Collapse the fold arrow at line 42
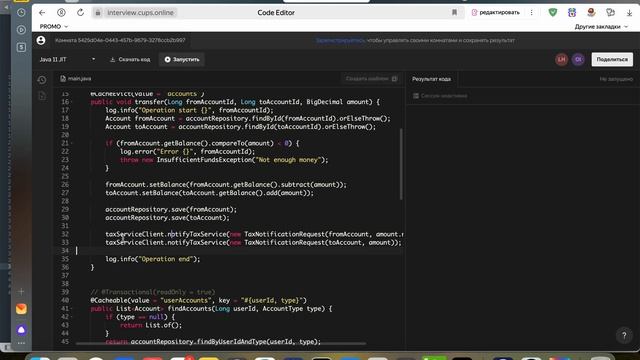 [72, 317]
